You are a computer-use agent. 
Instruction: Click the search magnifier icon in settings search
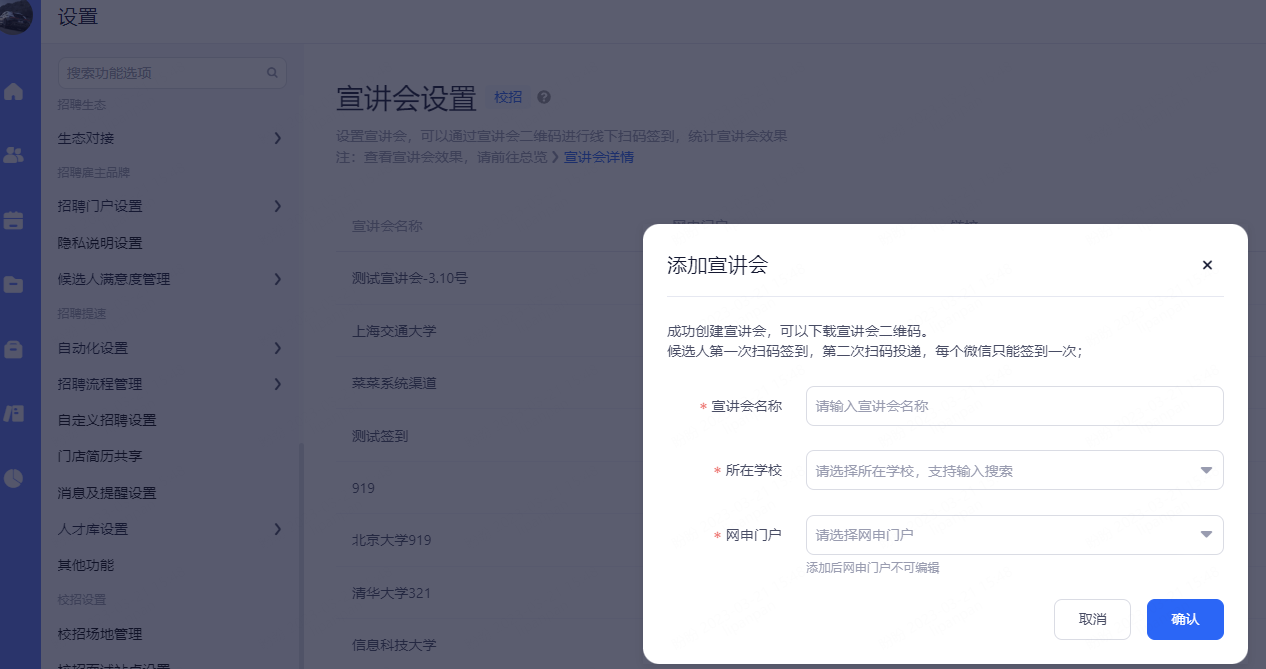point(272,73)
